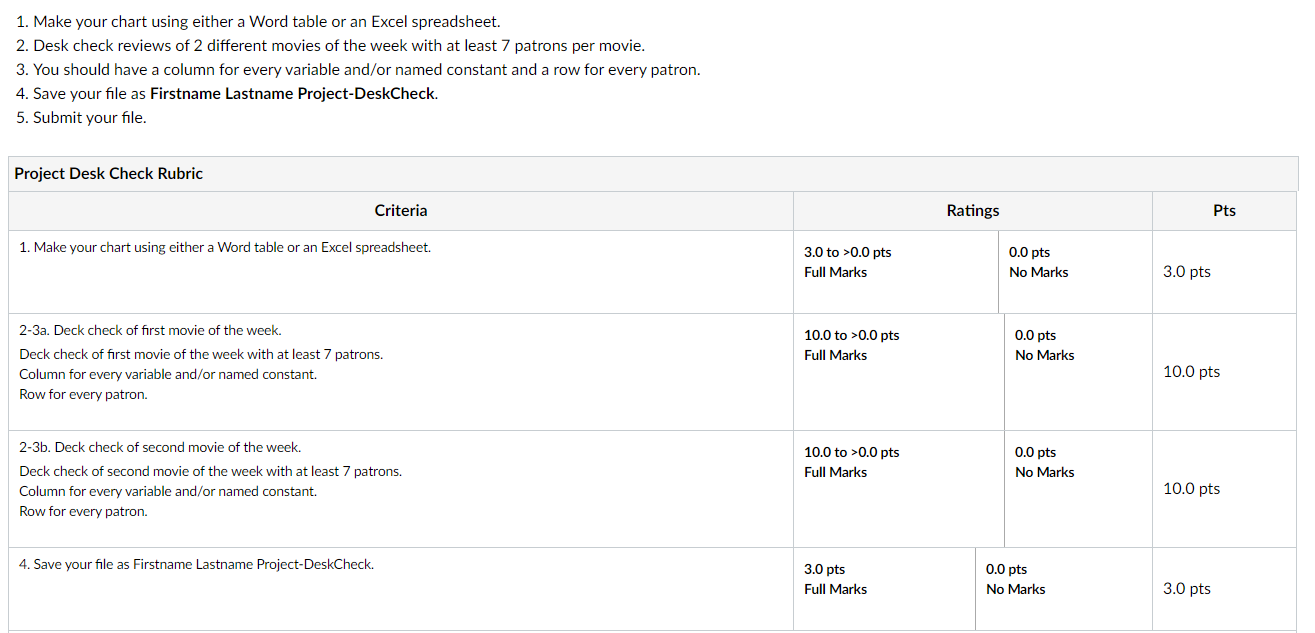Click the 10.0 pts total for first movie row
This screenshot has height=633, width=1315.
(1191, 372)
